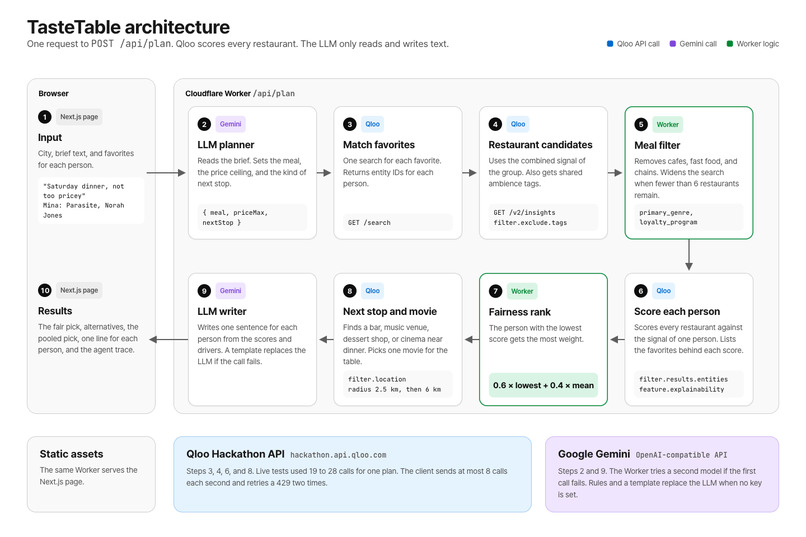Click the 'filter.results.entities' code snippet

pos(683,379)
